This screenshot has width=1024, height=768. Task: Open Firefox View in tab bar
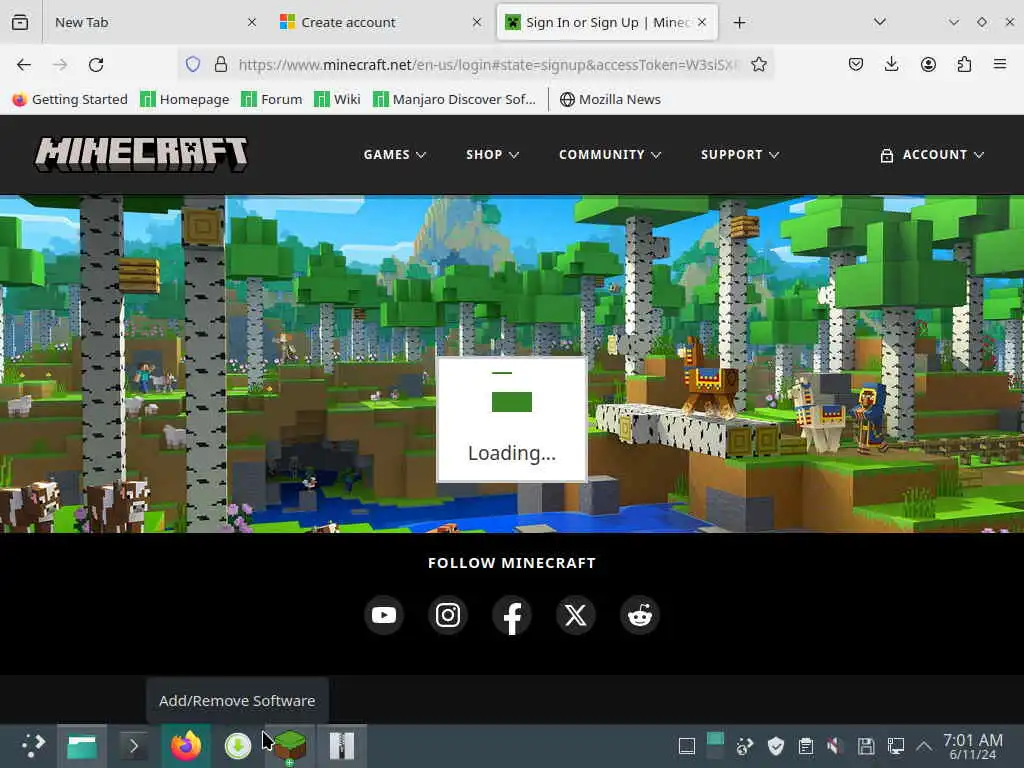click(x=20, y=22)
